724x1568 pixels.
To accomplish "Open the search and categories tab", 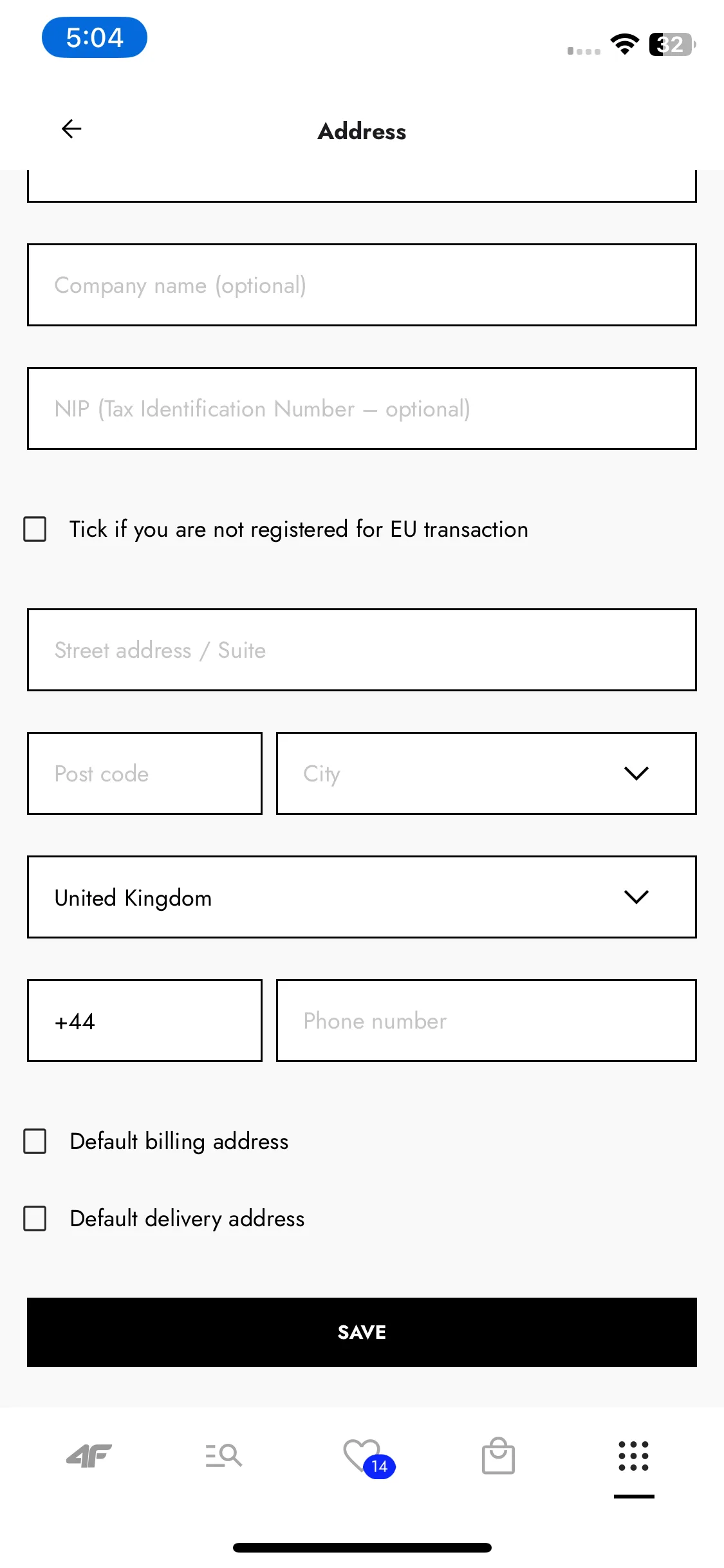I will pyautogui.click(x=224, y=1455).
